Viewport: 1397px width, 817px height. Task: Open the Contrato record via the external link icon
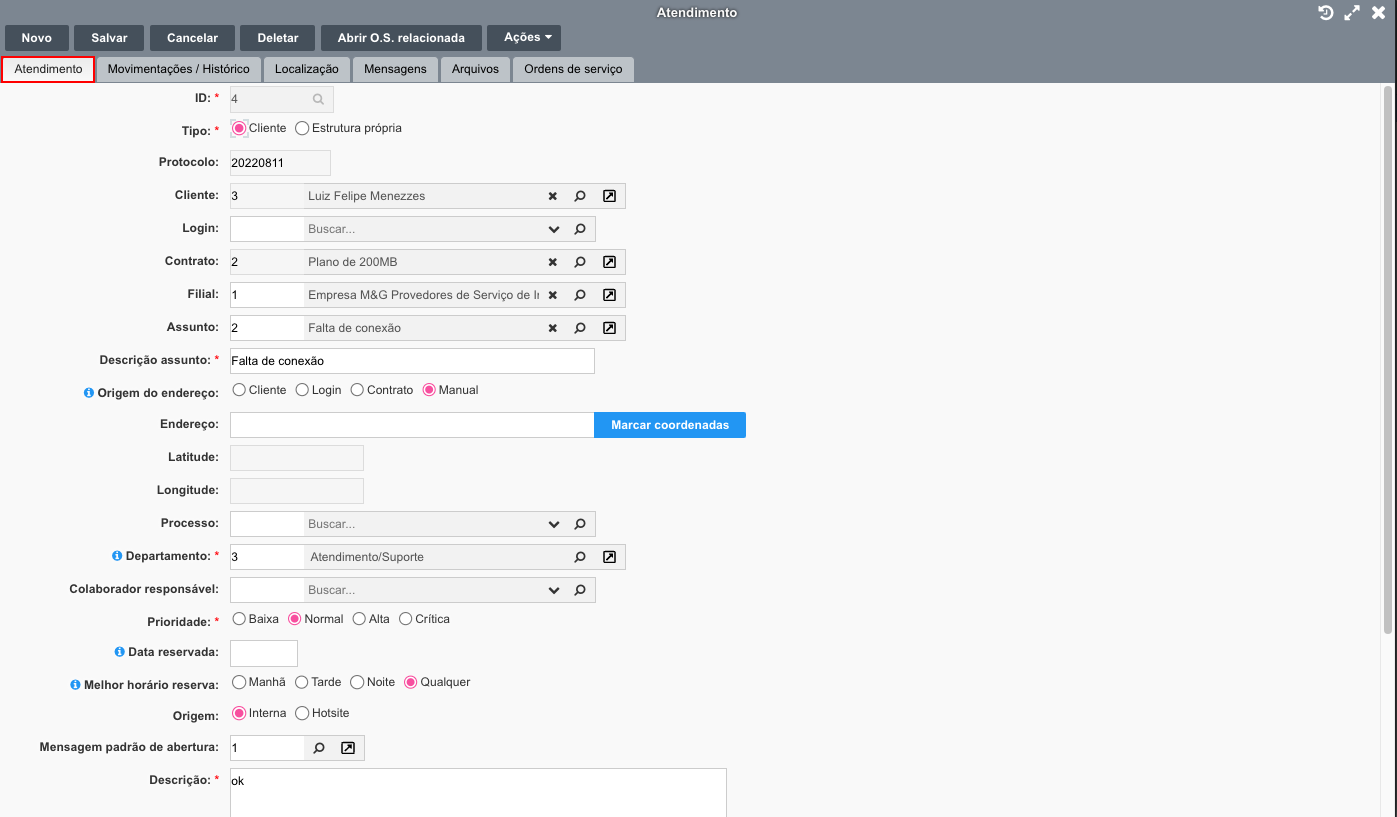(x=609, y=262)
